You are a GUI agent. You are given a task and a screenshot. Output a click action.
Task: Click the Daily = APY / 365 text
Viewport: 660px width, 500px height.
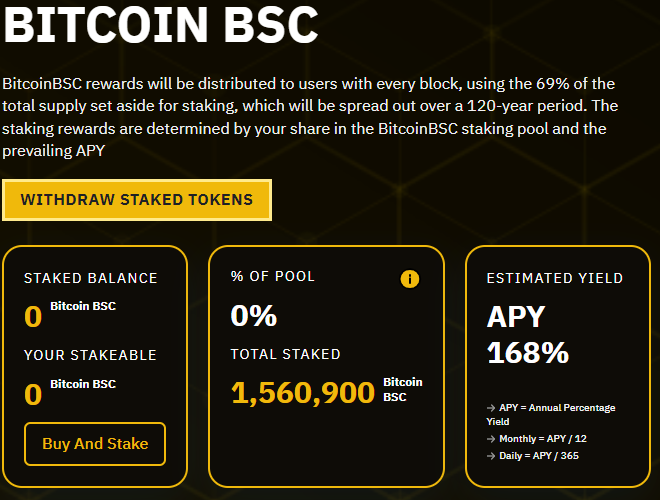click(x=539, y=456)
